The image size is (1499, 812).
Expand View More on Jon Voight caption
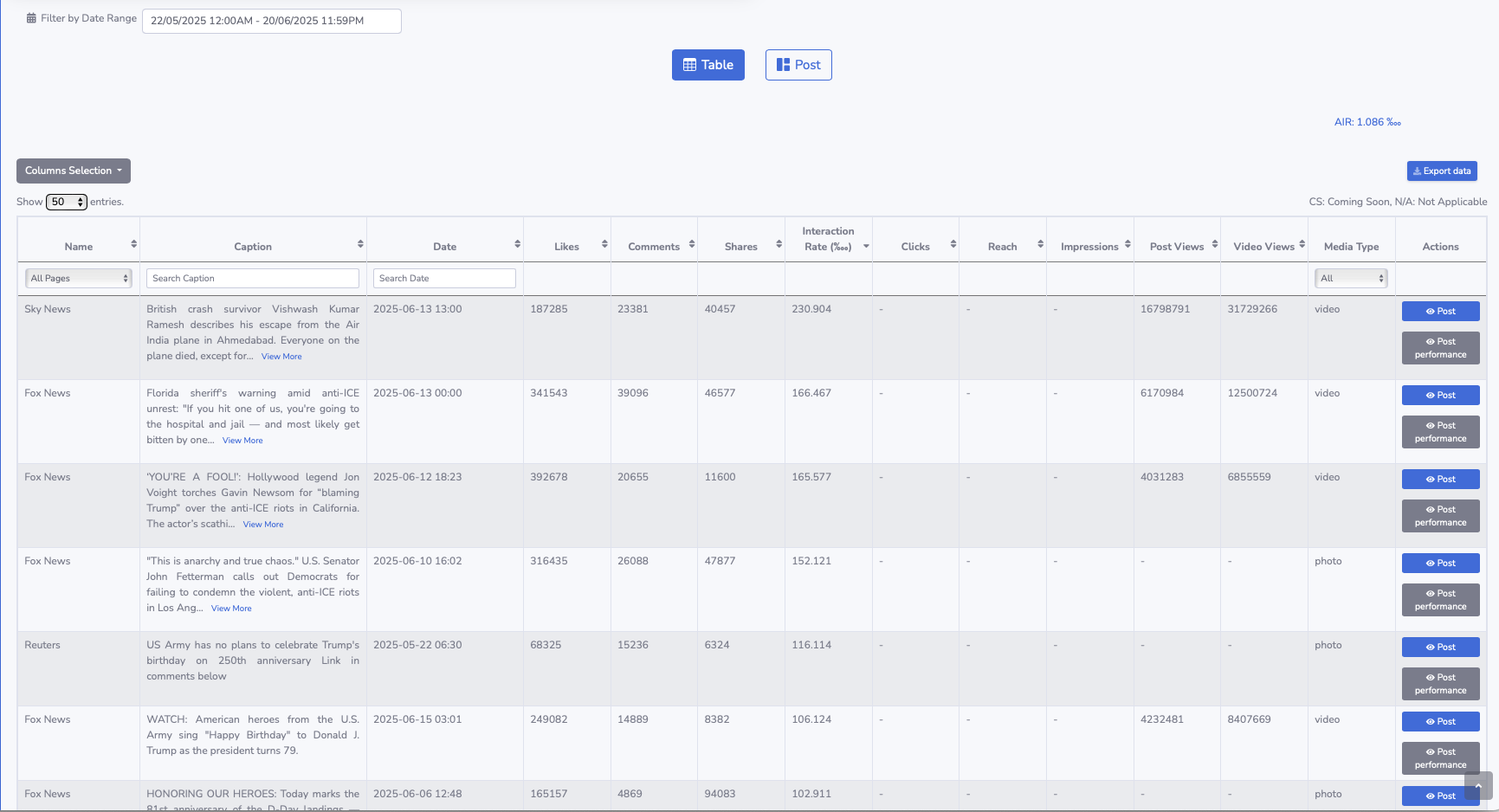click(263, 525)
